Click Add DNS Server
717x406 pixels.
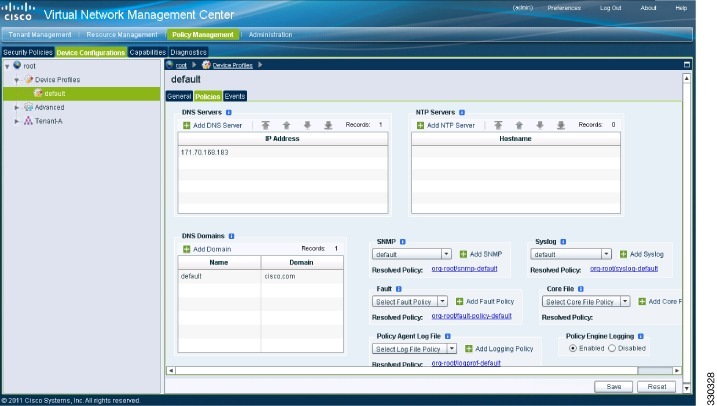[x=213, y=125]
